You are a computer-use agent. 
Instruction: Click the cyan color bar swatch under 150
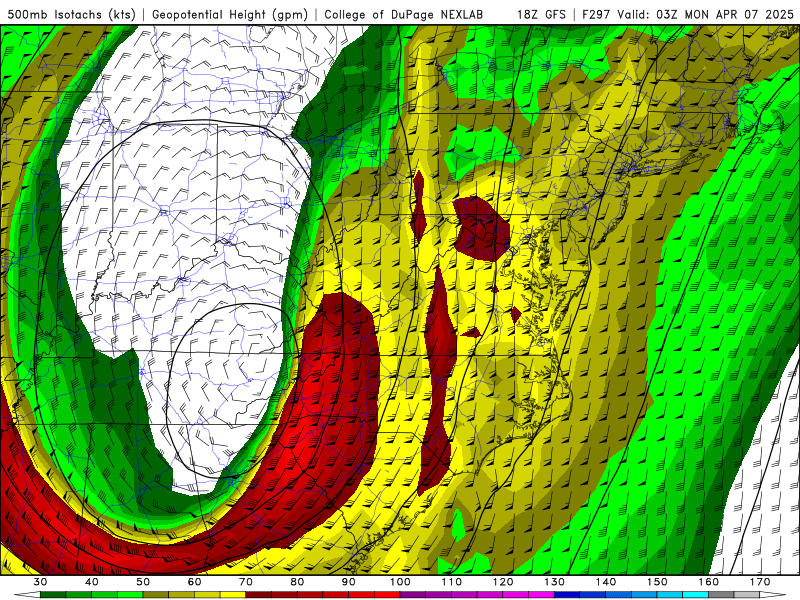670,595
